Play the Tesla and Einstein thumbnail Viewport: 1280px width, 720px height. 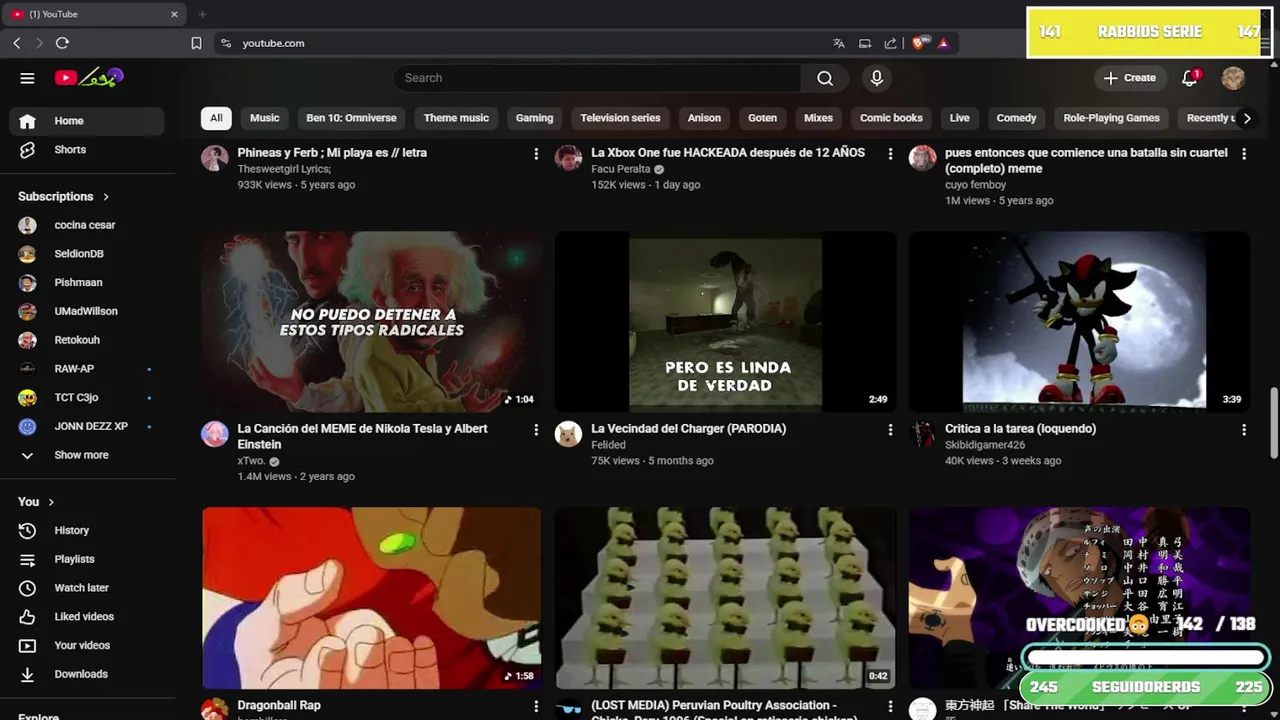click(x=372, y=322)
